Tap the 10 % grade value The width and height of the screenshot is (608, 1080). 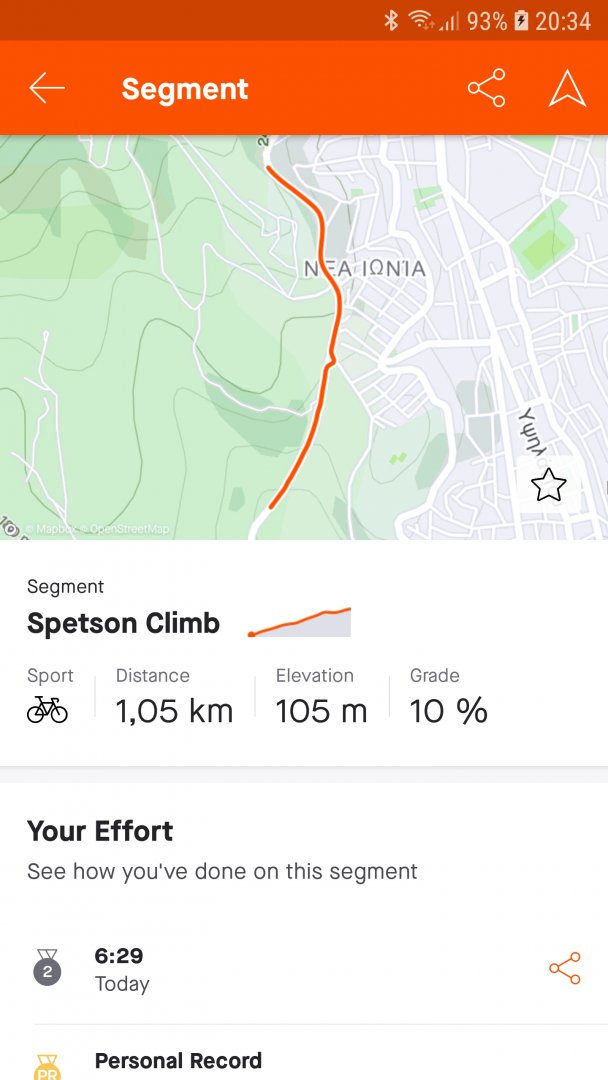tap(448, 711)
